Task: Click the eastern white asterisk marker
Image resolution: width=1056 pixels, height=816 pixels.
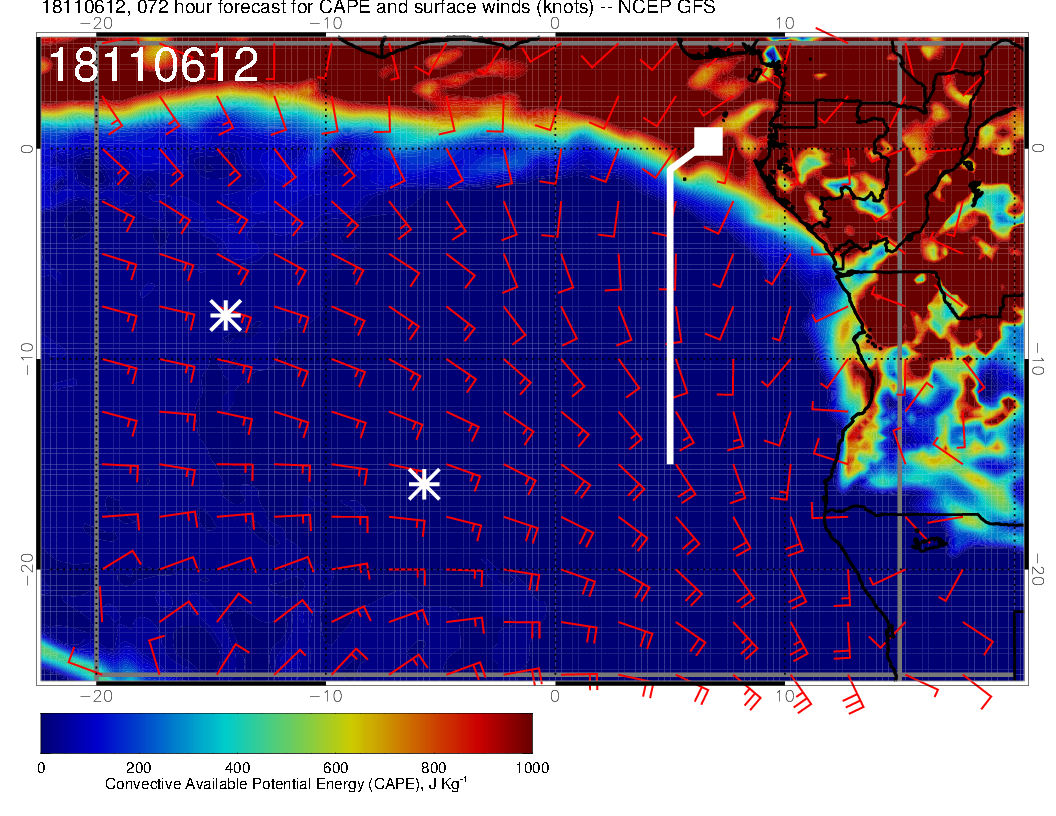Action: (x=424, y=484)
